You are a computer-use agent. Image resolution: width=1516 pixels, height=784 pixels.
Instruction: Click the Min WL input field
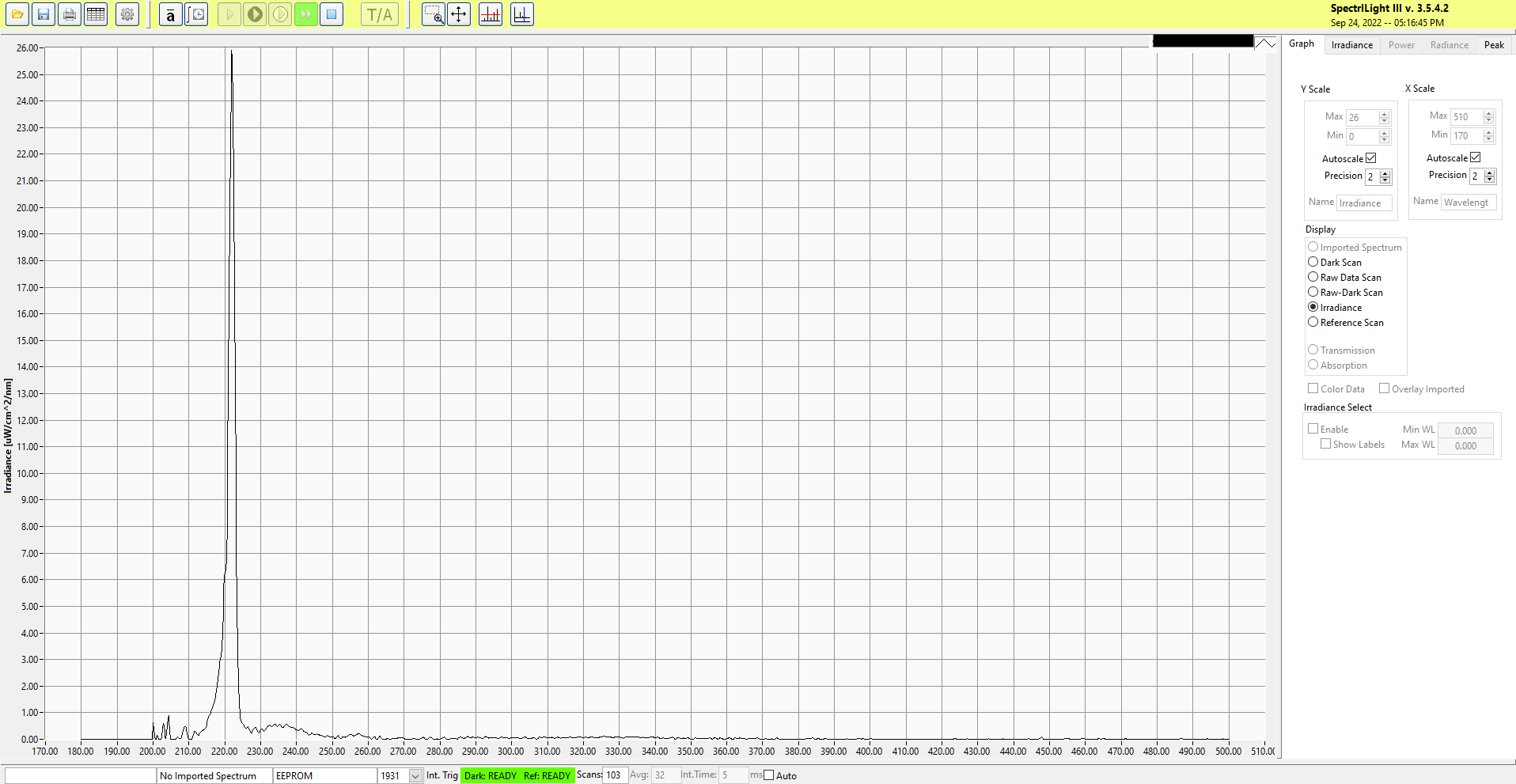(1465, 430)
